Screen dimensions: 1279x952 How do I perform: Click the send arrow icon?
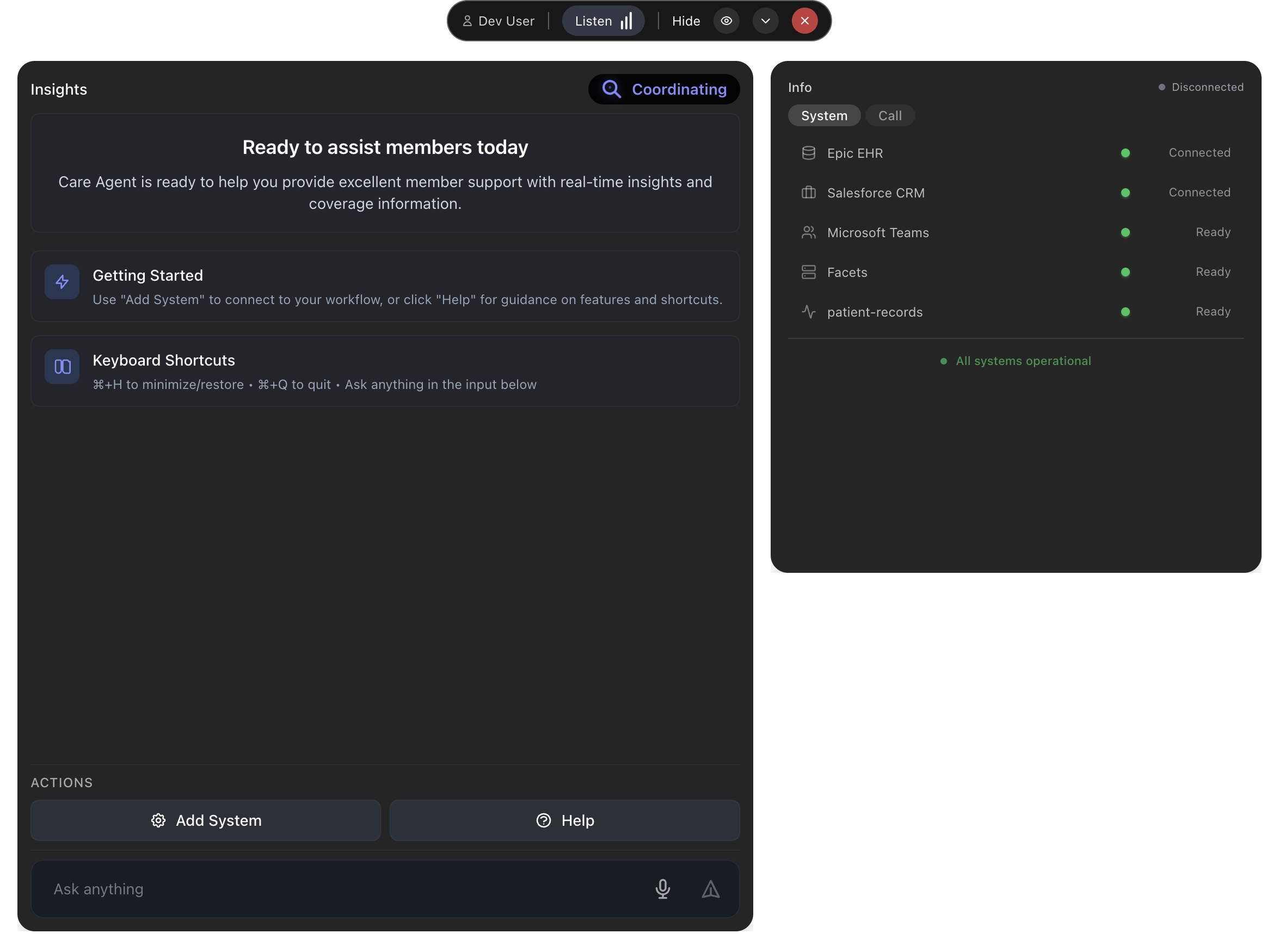click(710, 888)
